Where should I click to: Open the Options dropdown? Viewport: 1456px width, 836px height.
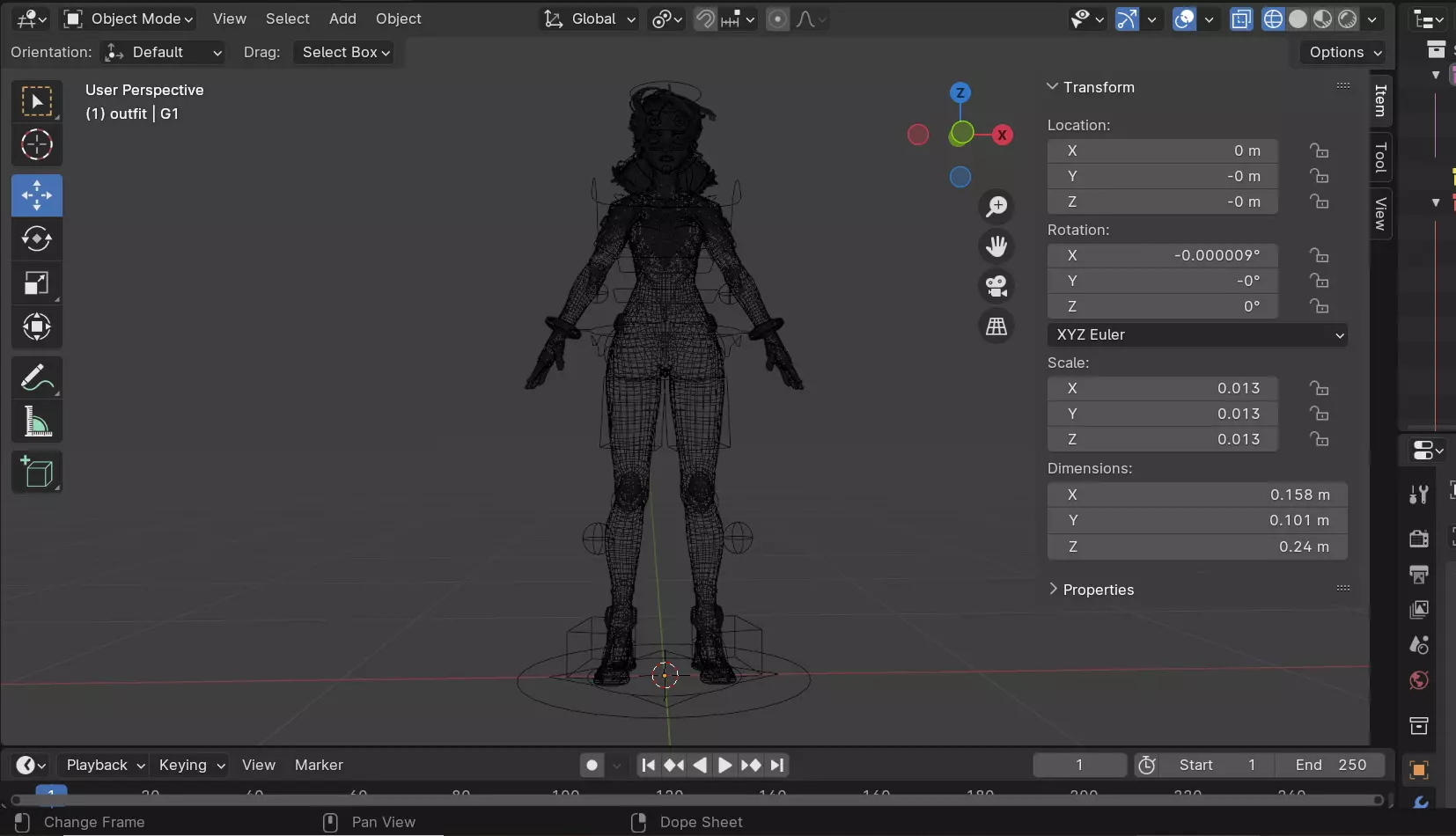tap(1343, 52)
